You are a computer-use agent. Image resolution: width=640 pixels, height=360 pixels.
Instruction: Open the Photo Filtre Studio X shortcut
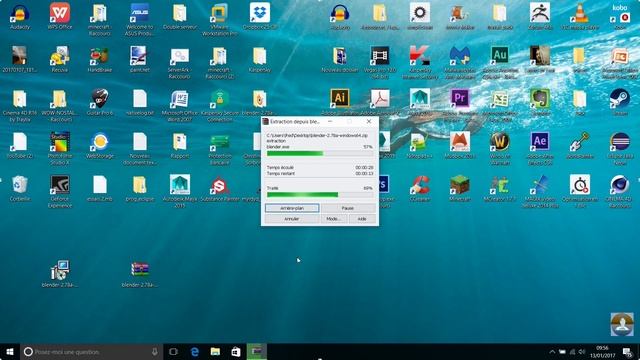(60, 148)
